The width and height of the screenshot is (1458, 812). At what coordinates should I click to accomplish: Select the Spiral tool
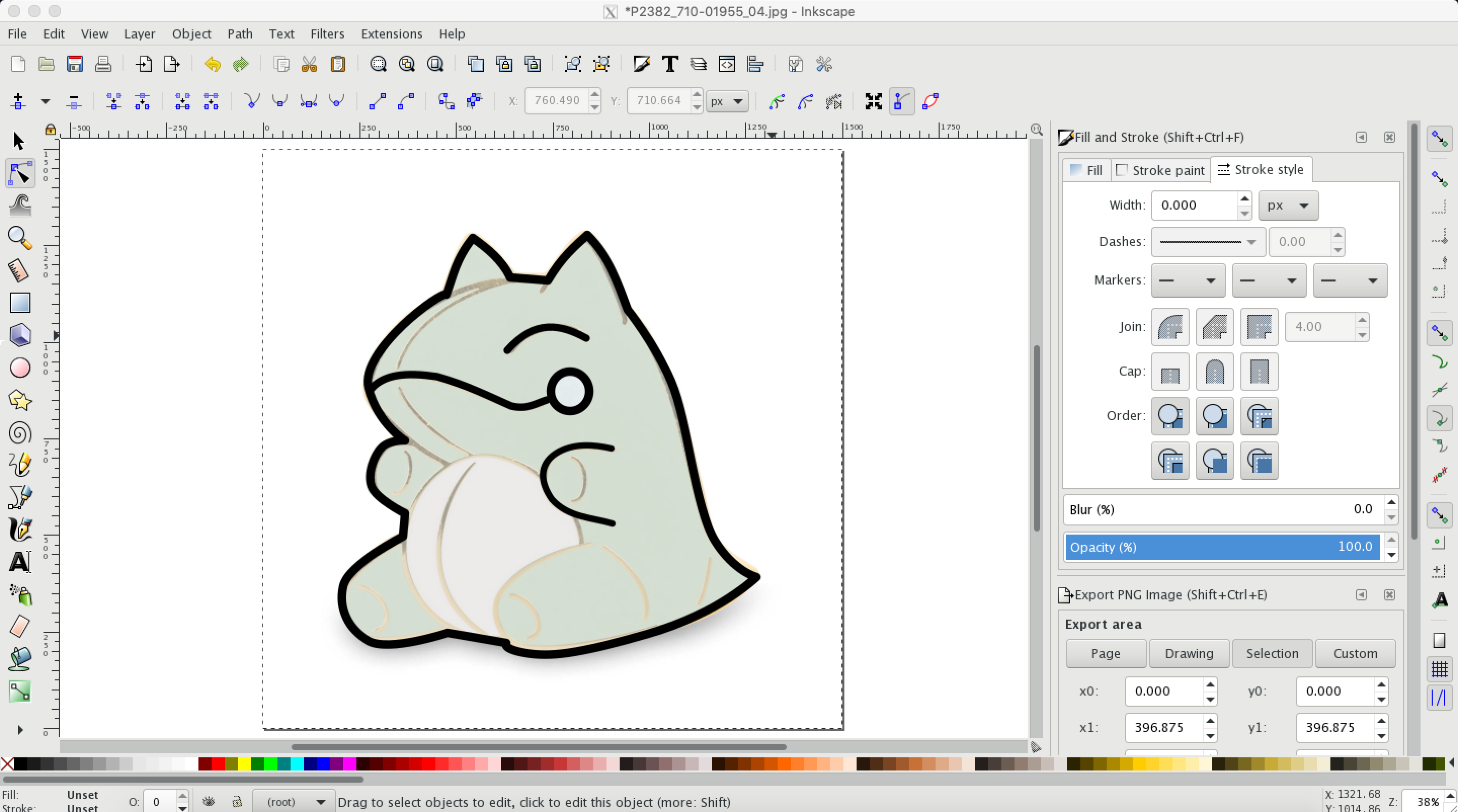[20, 433]
